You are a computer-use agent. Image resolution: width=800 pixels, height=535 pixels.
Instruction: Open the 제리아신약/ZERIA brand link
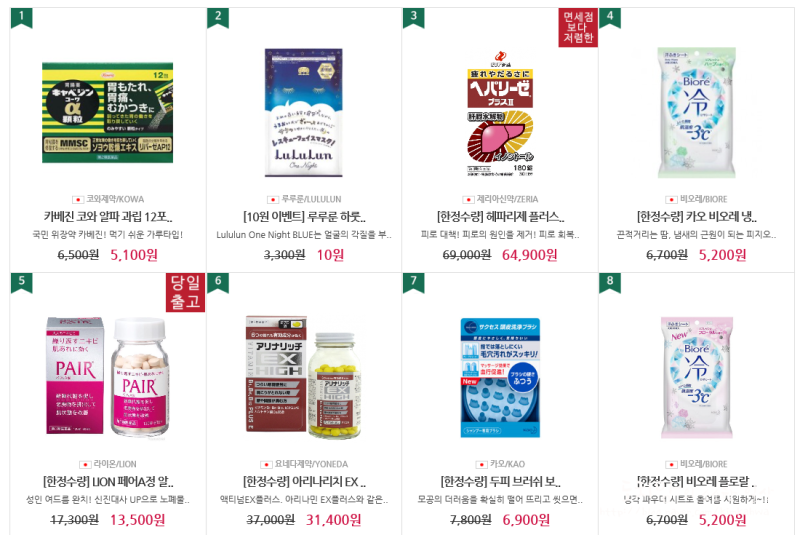tap(507, 199)
